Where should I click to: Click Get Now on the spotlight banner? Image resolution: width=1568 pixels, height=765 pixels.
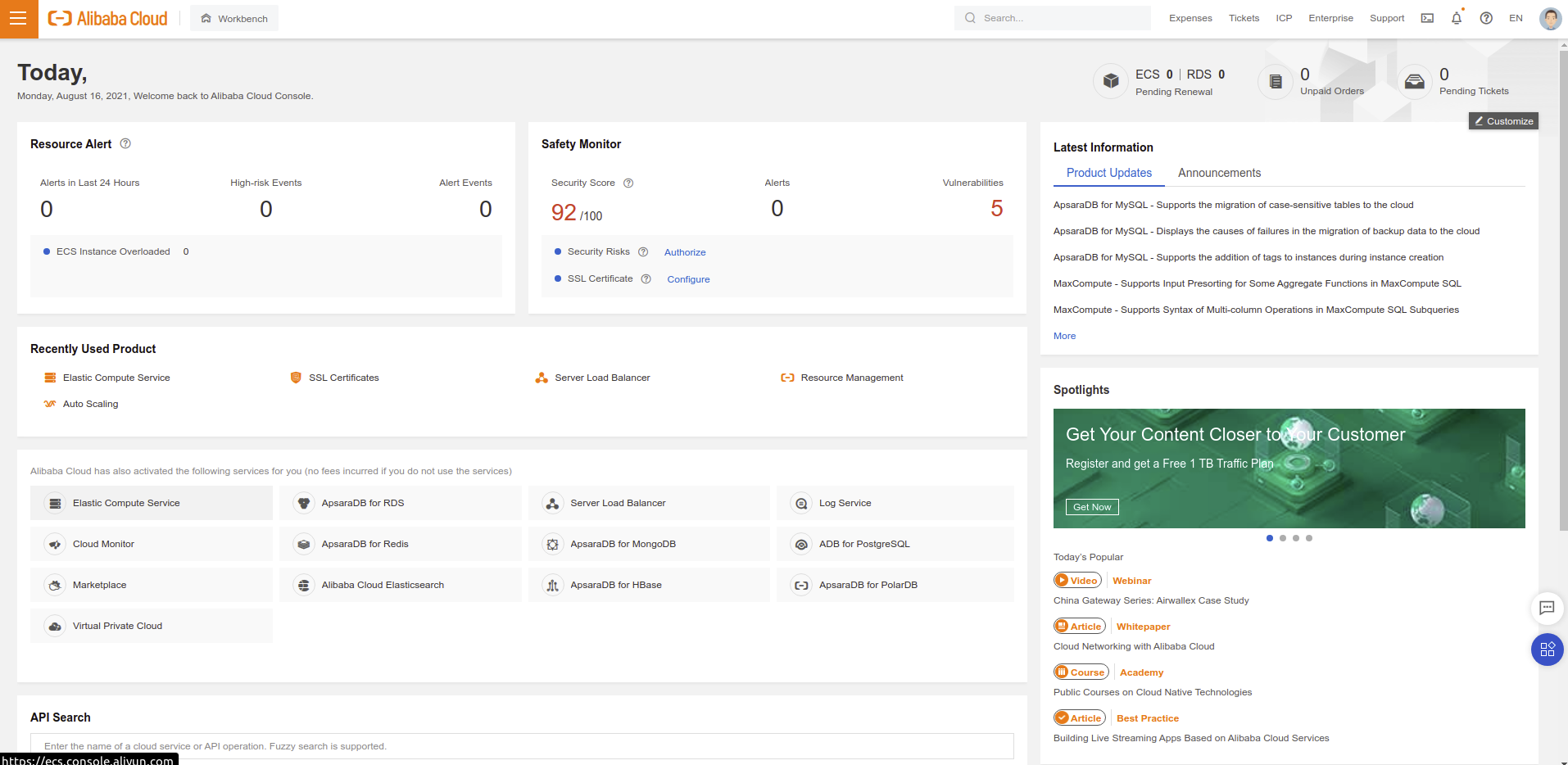tap(1092, 507)
